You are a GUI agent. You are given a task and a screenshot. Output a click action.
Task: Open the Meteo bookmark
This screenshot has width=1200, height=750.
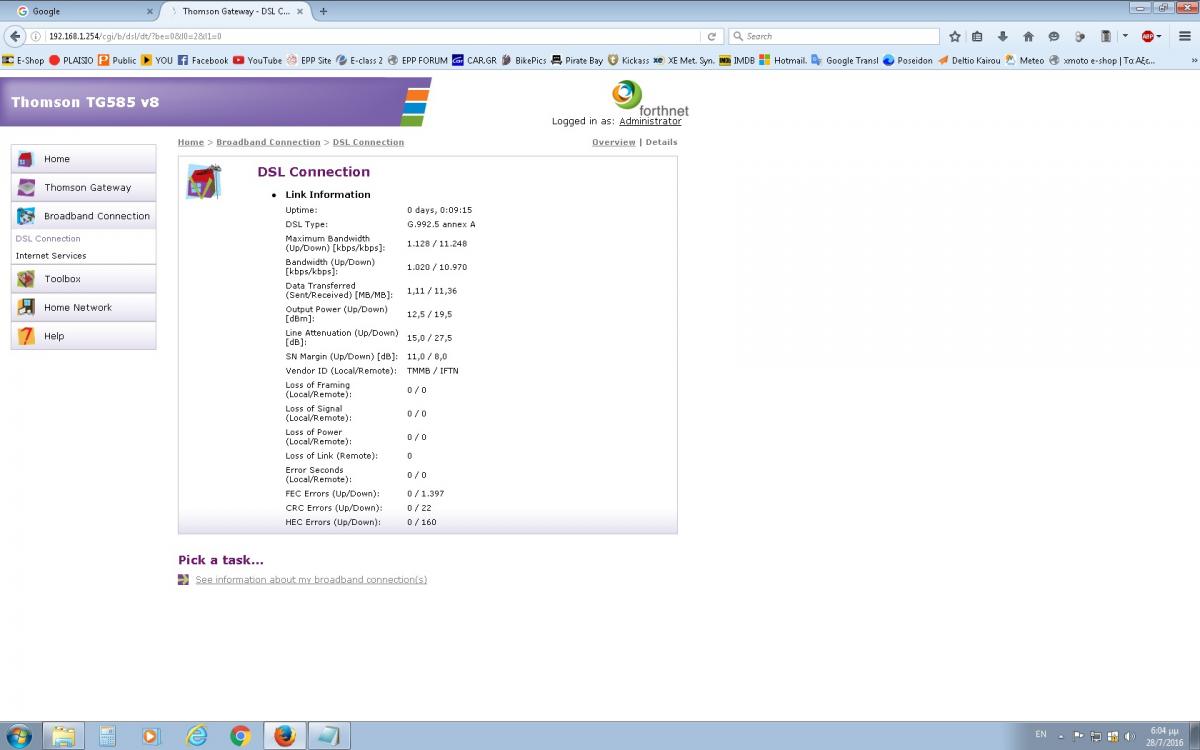(1025, 60)
